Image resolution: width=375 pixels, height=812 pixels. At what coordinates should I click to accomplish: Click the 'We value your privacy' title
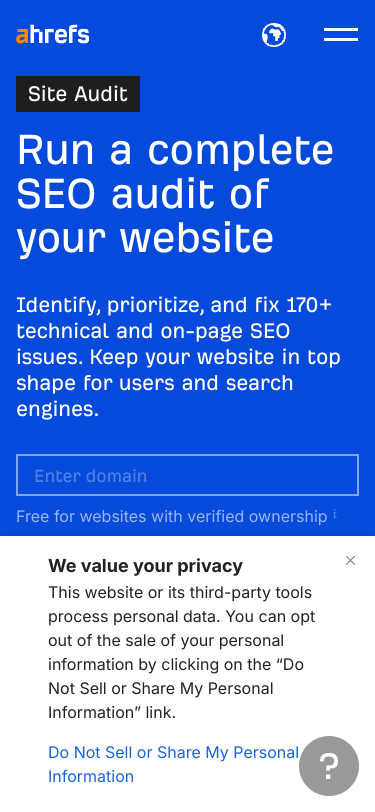tap(146, 566)
